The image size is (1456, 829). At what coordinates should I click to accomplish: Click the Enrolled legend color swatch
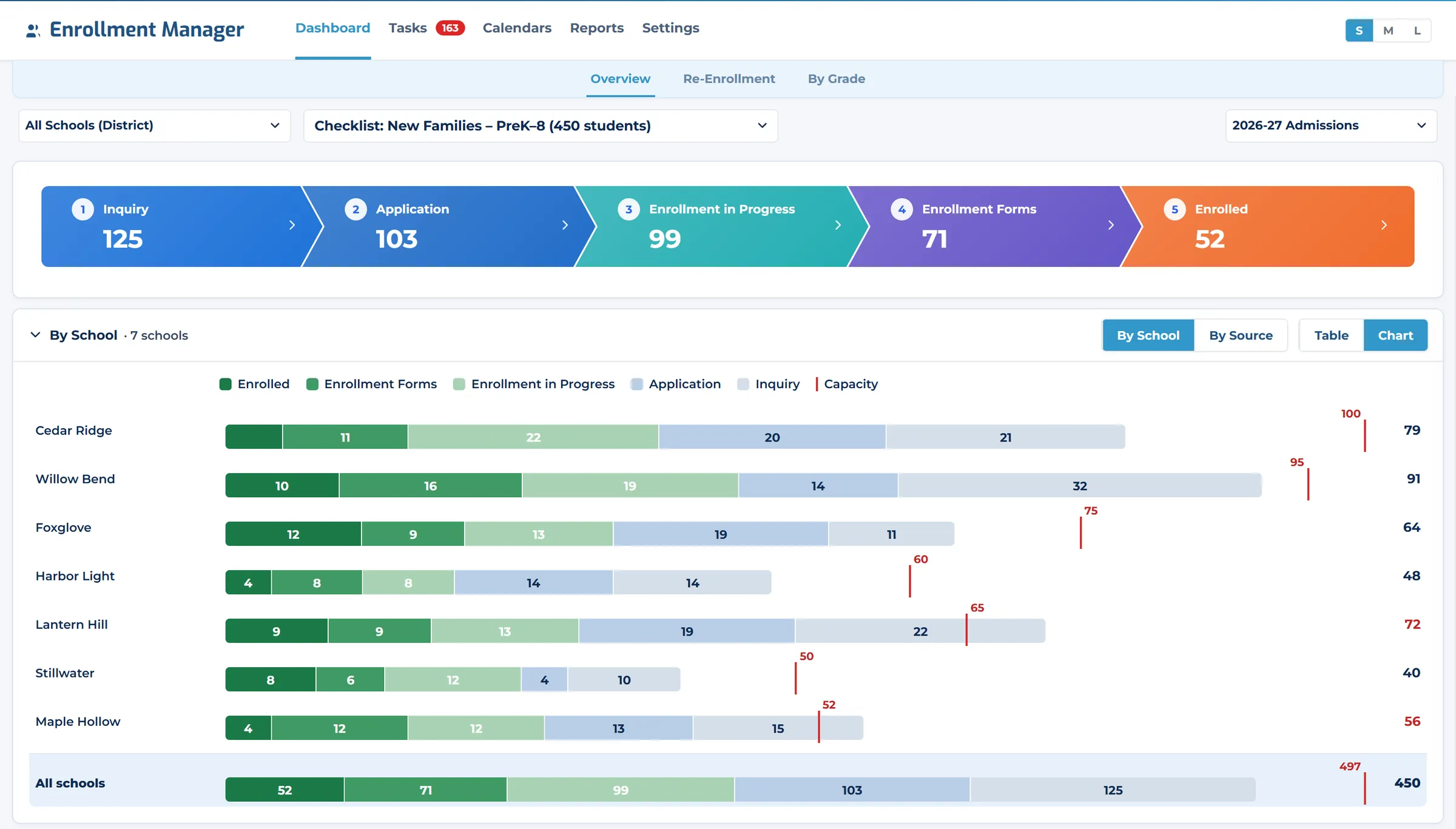225,384
